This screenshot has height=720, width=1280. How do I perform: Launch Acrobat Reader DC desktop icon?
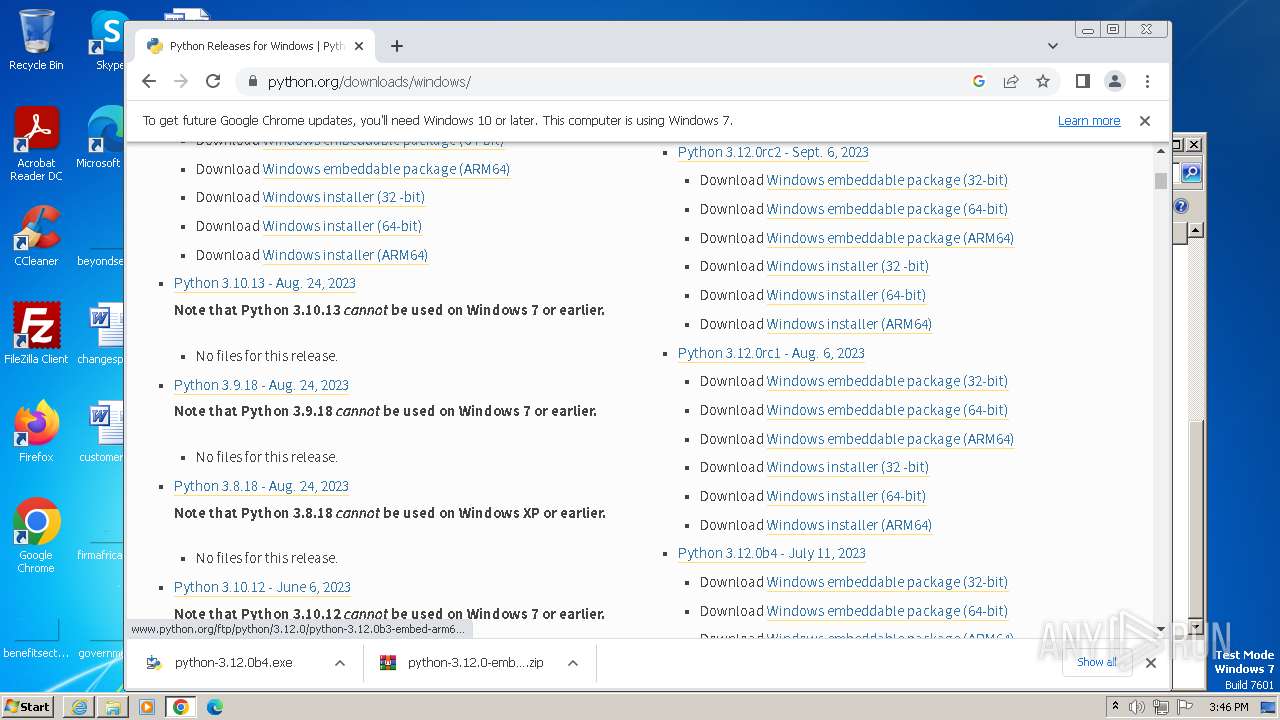tap(36, 145)
